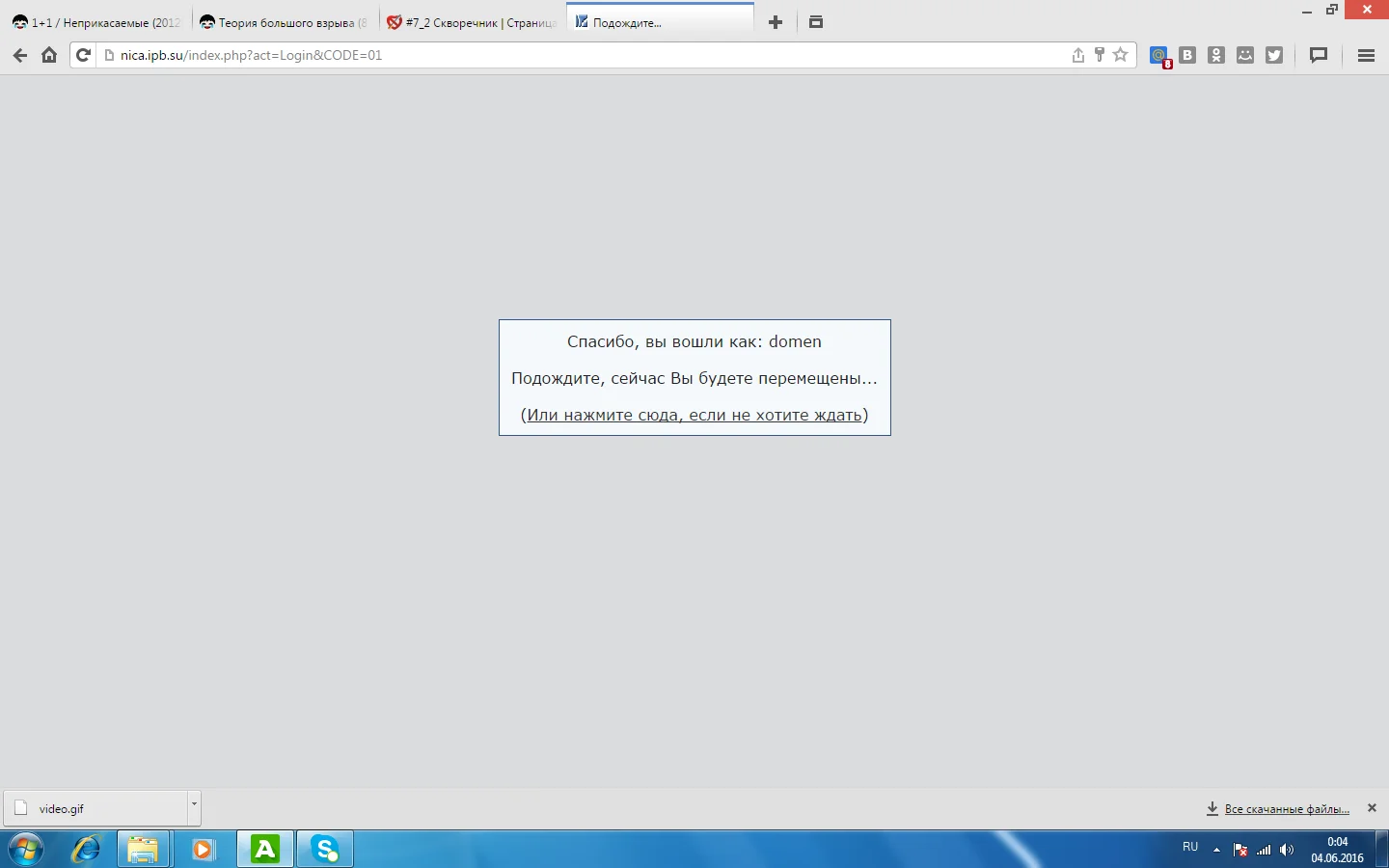Switch to the "1+1 / Неприкасаемые" tab
Image resolution: width=1389 pixels, height=868 pixels.
tap(96, 22)
